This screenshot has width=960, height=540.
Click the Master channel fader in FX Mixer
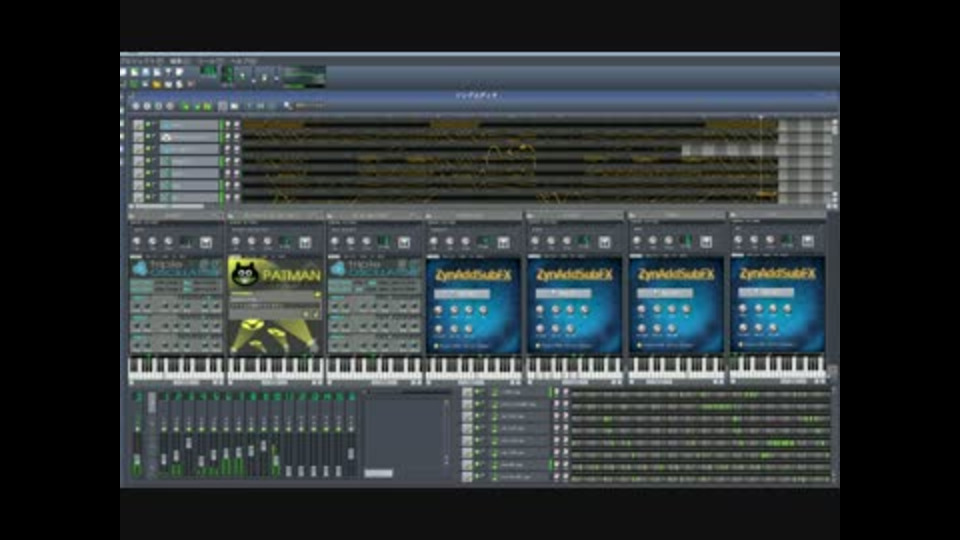(x=137, y=460)
